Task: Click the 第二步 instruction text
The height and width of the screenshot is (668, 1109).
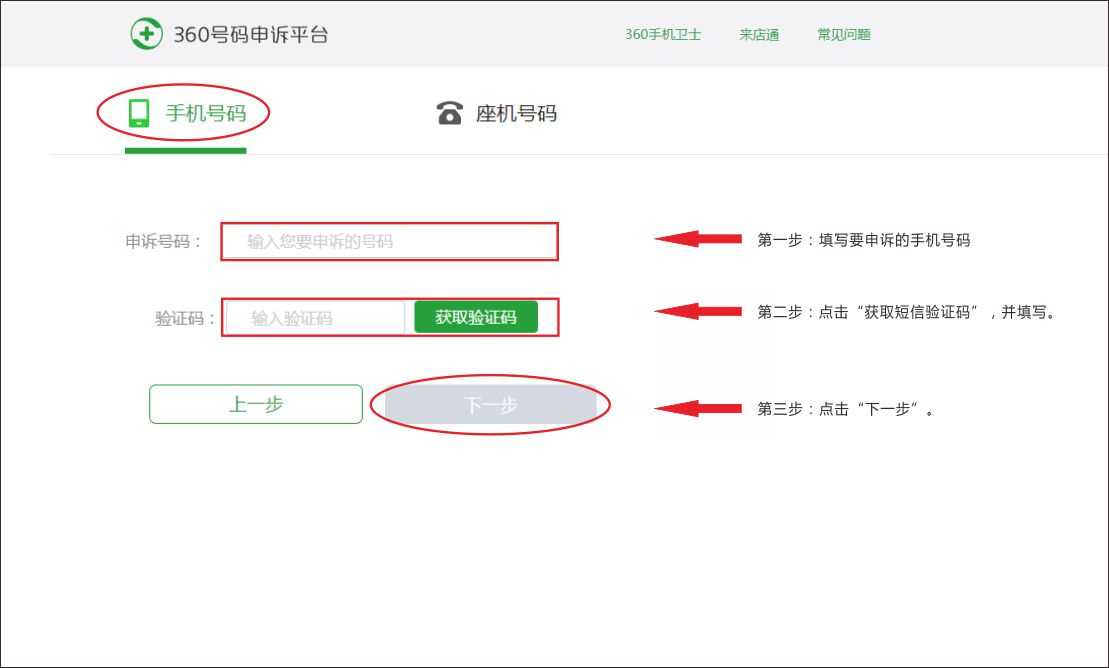Action: 906,312
